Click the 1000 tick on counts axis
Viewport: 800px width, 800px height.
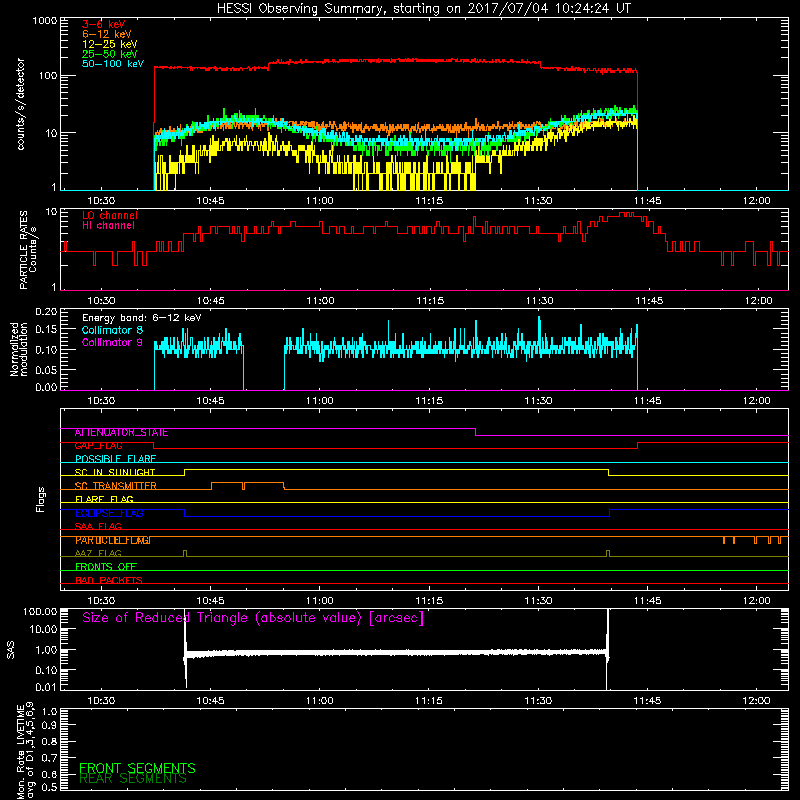point(45,21)
